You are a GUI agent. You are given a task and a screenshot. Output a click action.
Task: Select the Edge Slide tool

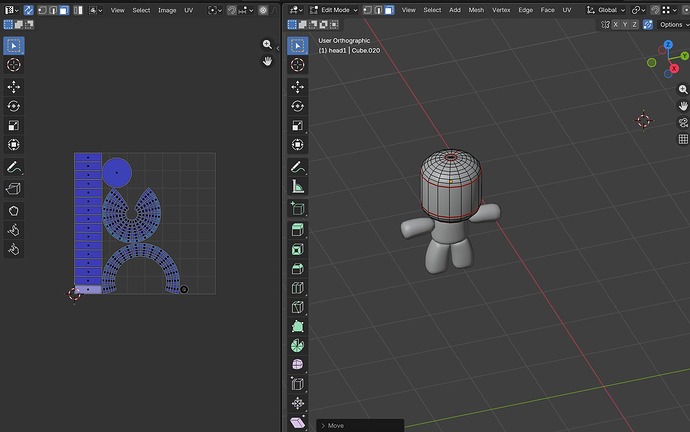[x=297, y=384]
